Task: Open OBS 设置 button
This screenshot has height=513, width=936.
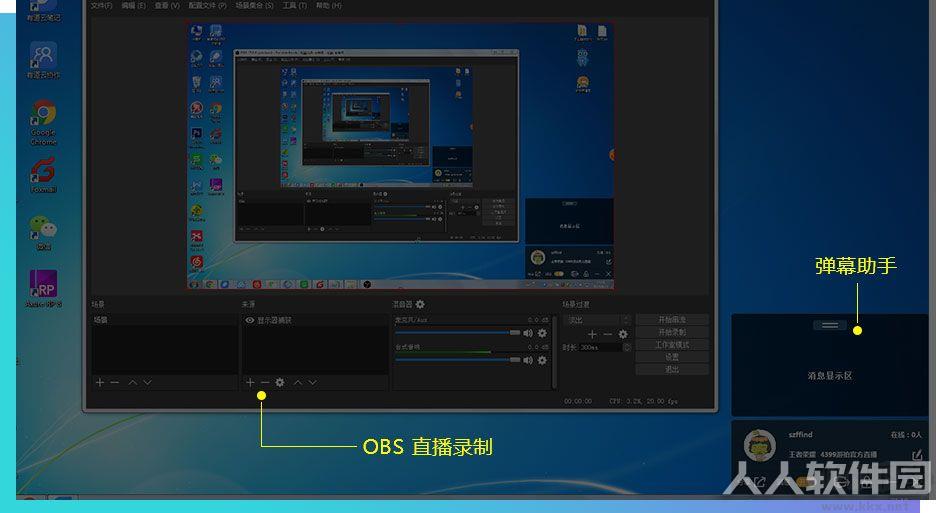Action: click(672, 357)
